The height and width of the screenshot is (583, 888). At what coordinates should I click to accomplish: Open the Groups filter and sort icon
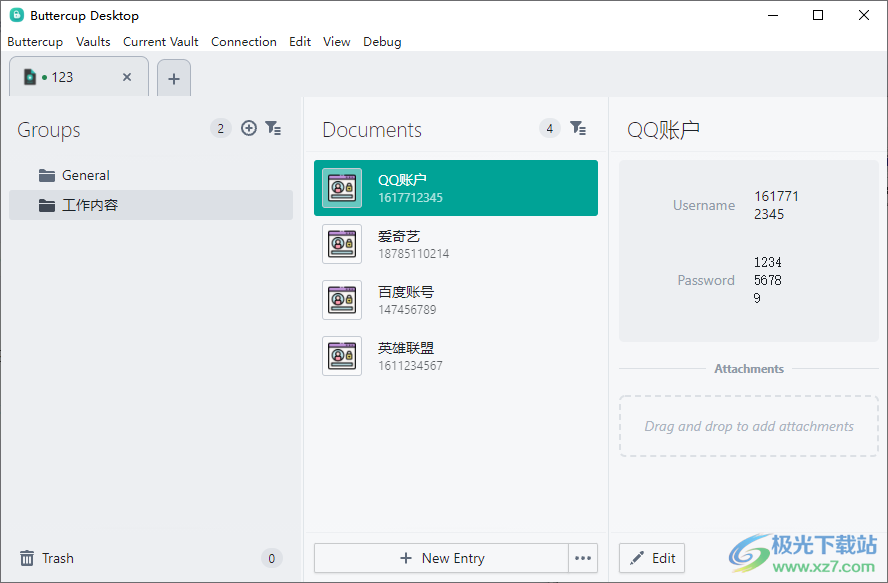273,128
